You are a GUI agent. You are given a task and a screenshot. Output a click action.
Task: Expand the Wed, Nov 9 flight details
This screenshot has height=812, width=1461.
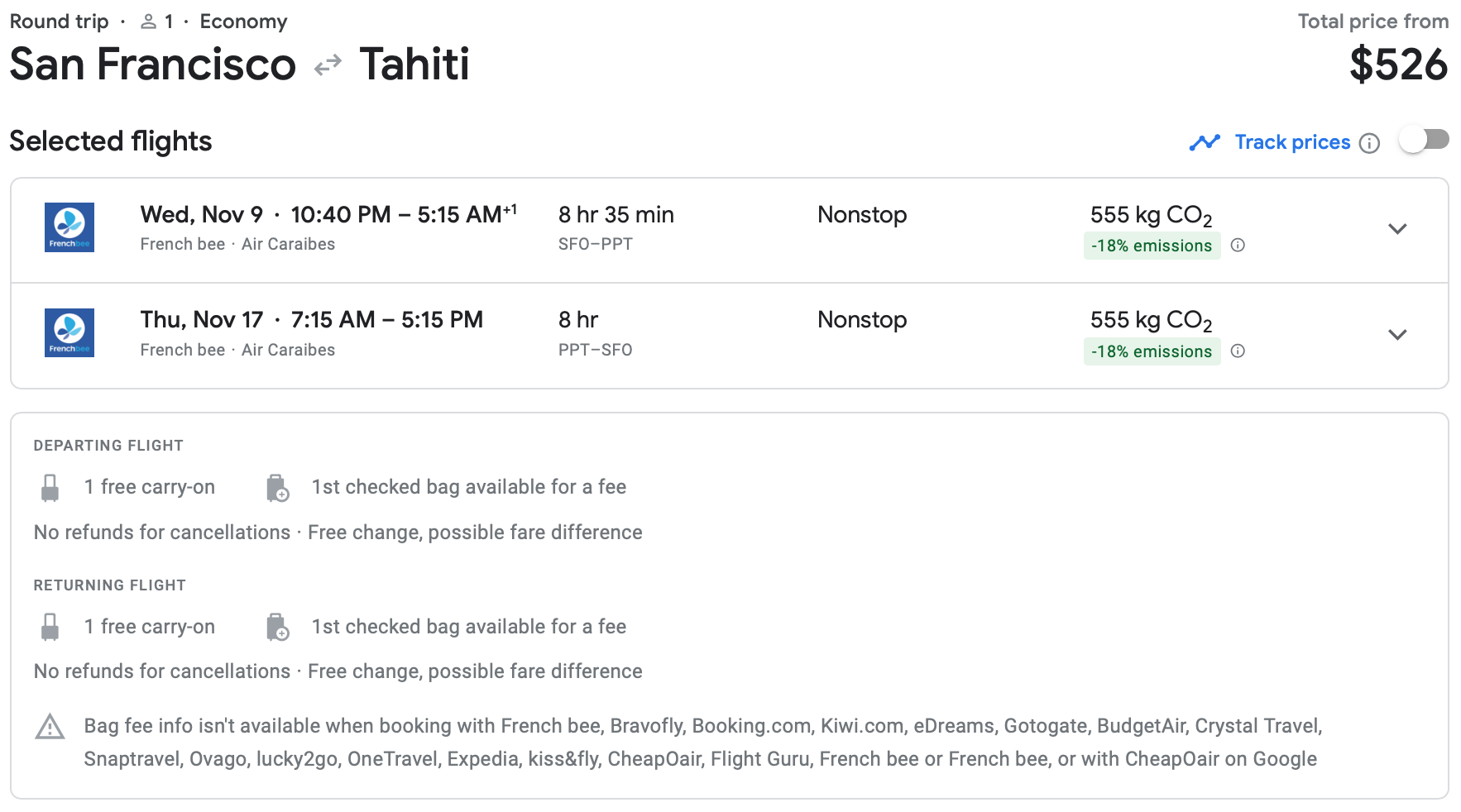1397,229
